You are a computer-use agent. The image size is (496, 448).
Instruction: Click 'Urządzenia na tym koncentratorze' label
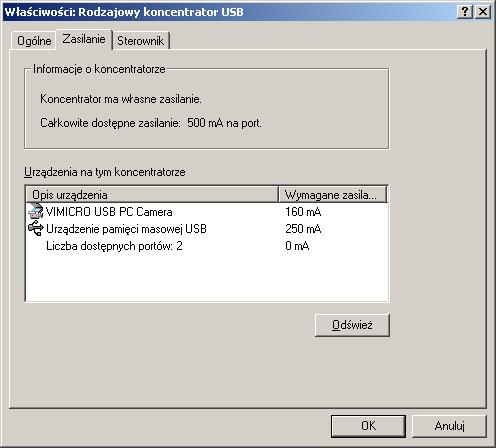click(x=105, y=172)
